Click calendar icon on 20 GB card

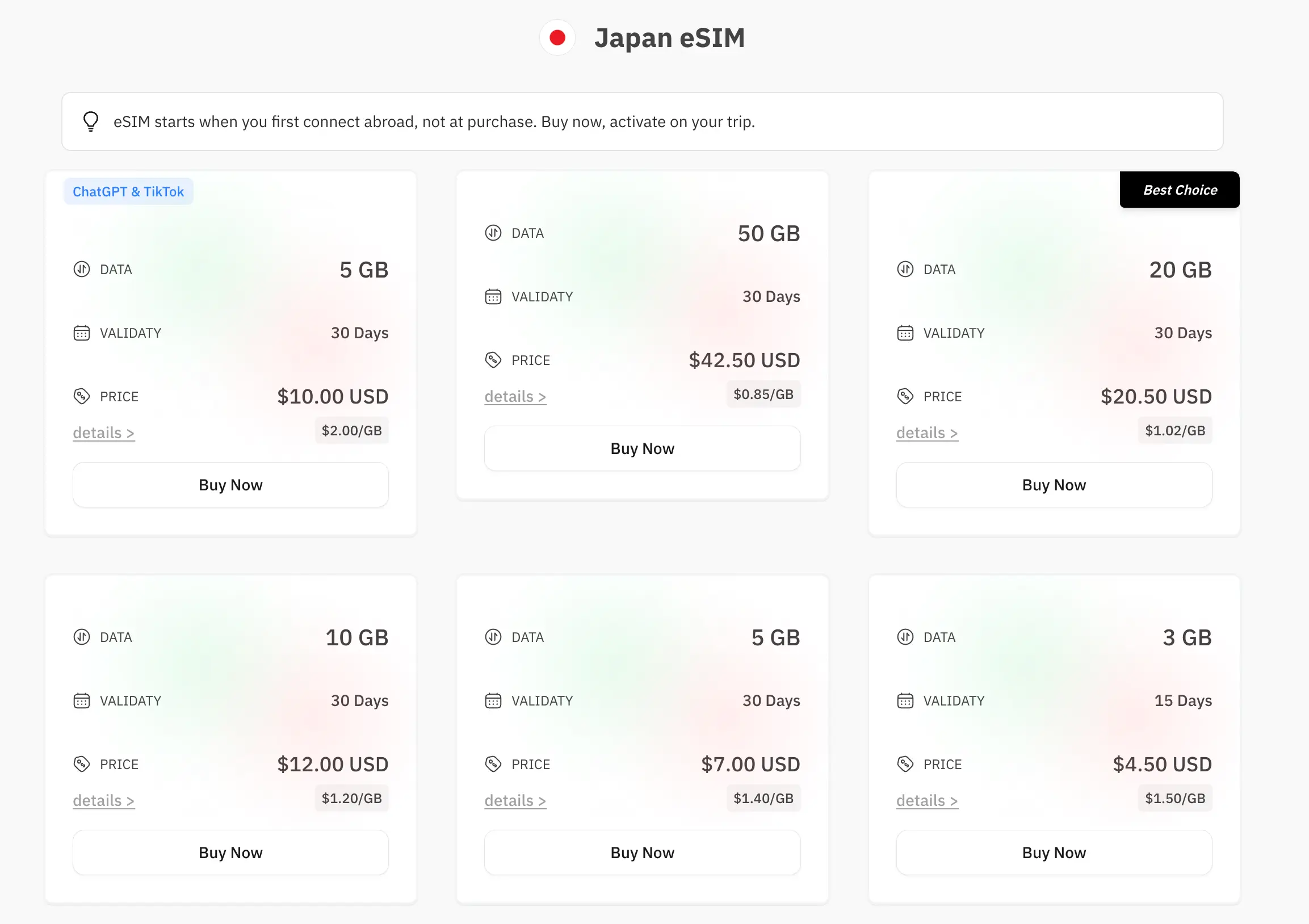coord(905,333)
